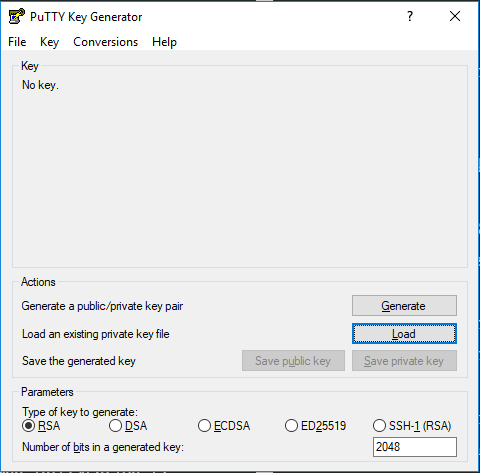The image size is (480, 473).
Task: Click the Save public key button
Action: (293, 361)
